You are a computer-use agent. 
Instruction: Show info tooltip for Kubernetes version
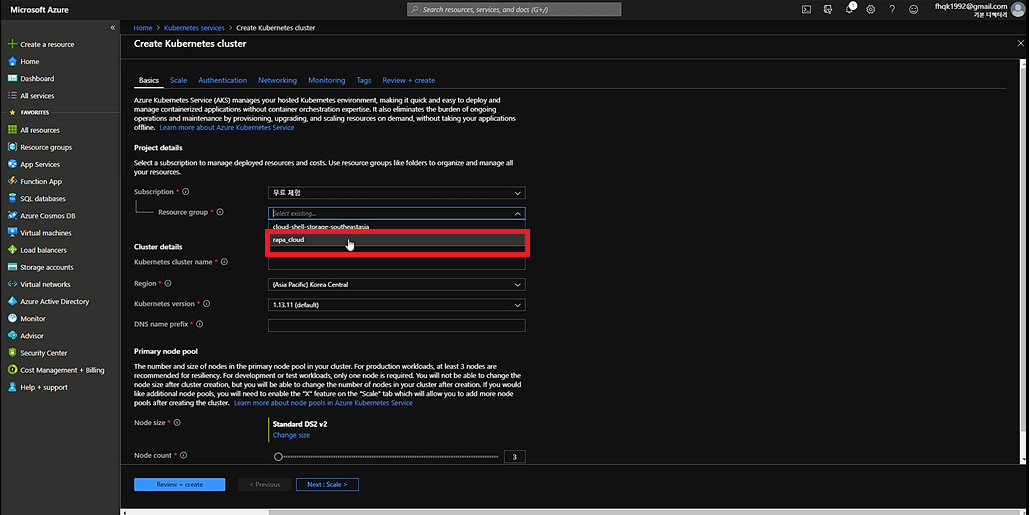point(206,303)
